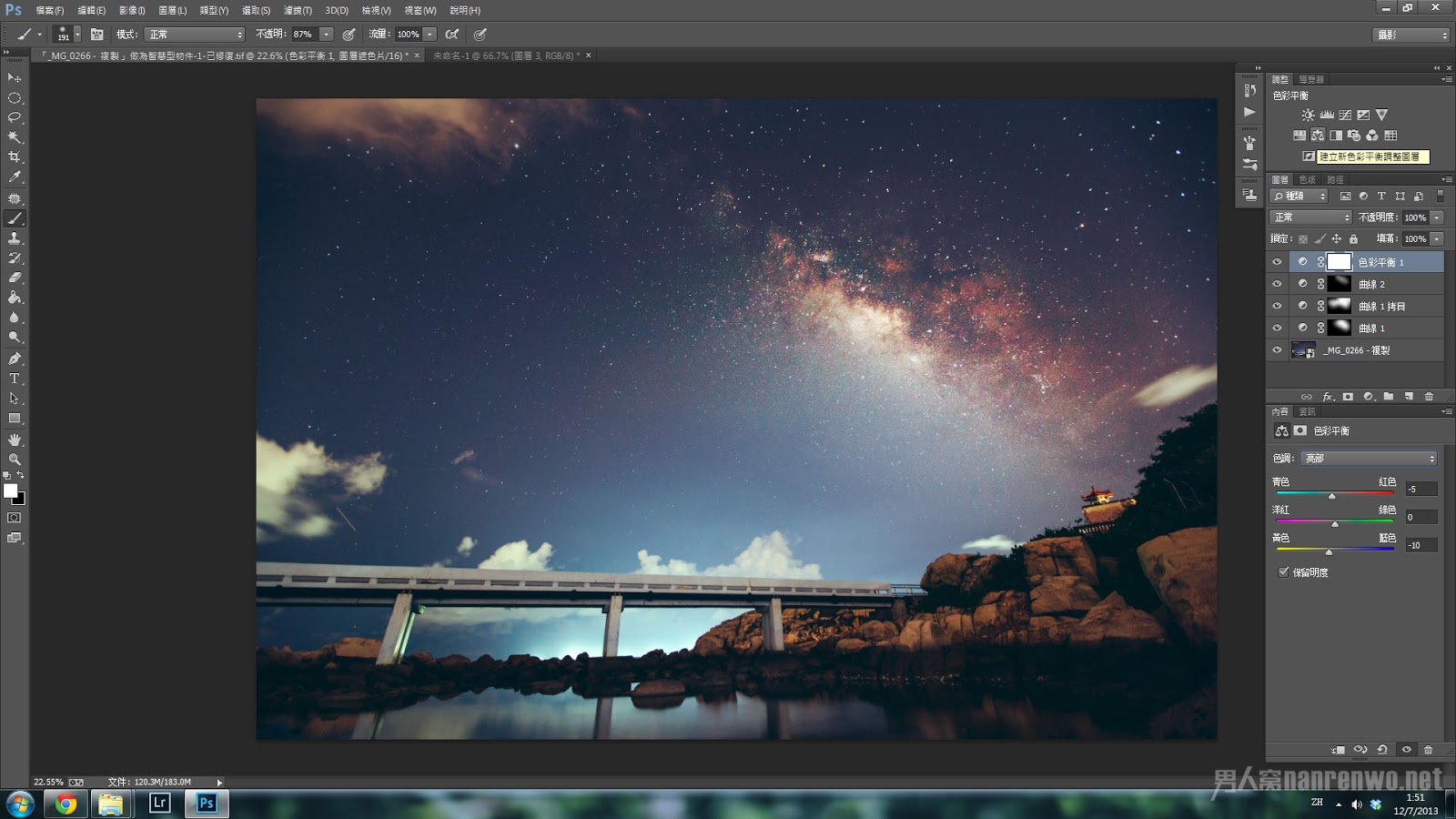Click the Color Balance scales adjustment icon
The width and height of the screenshot is (1456, 819).
click(x=1318, y=135)
